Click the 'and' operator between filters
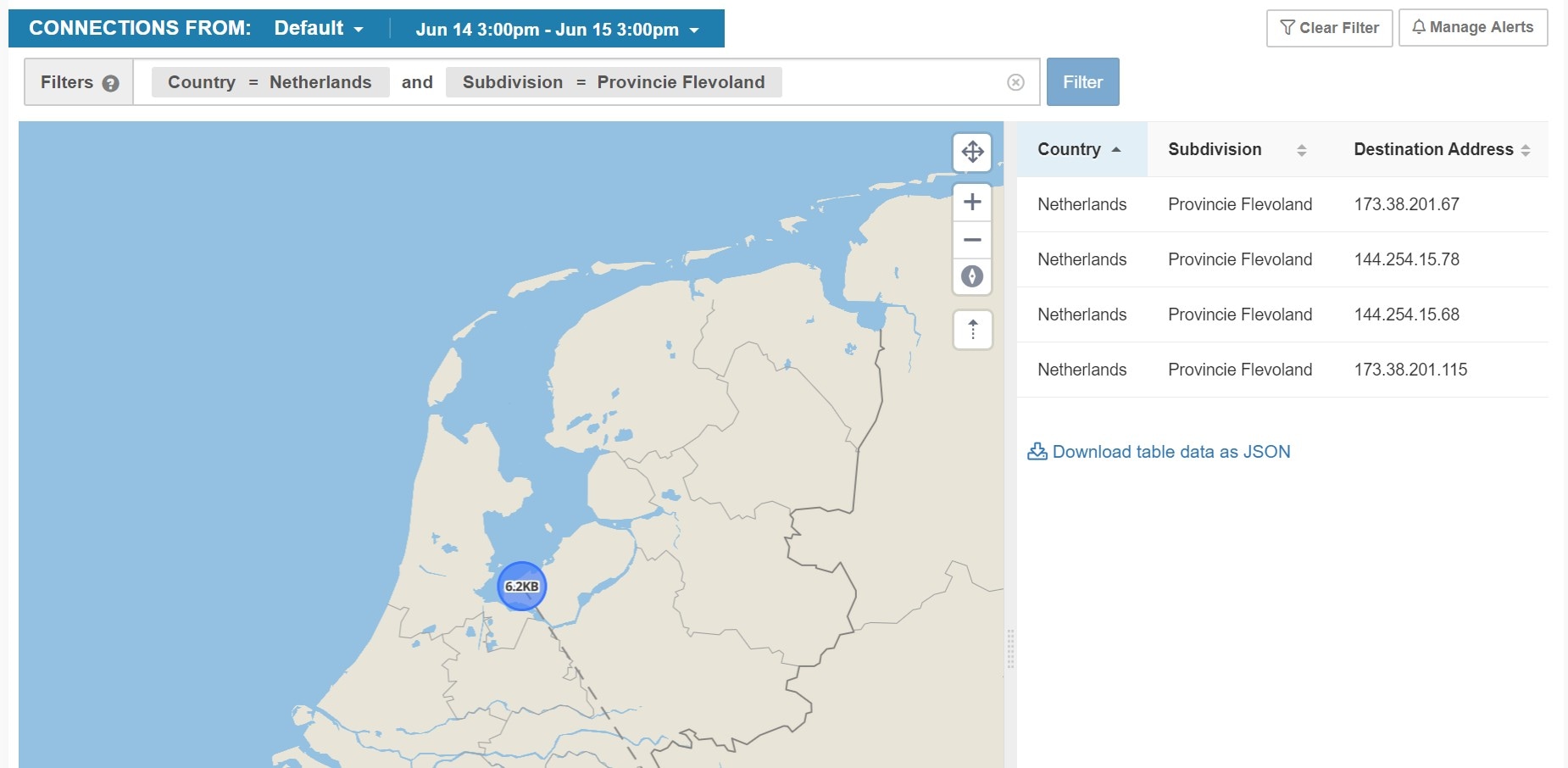 coord(417,82)
